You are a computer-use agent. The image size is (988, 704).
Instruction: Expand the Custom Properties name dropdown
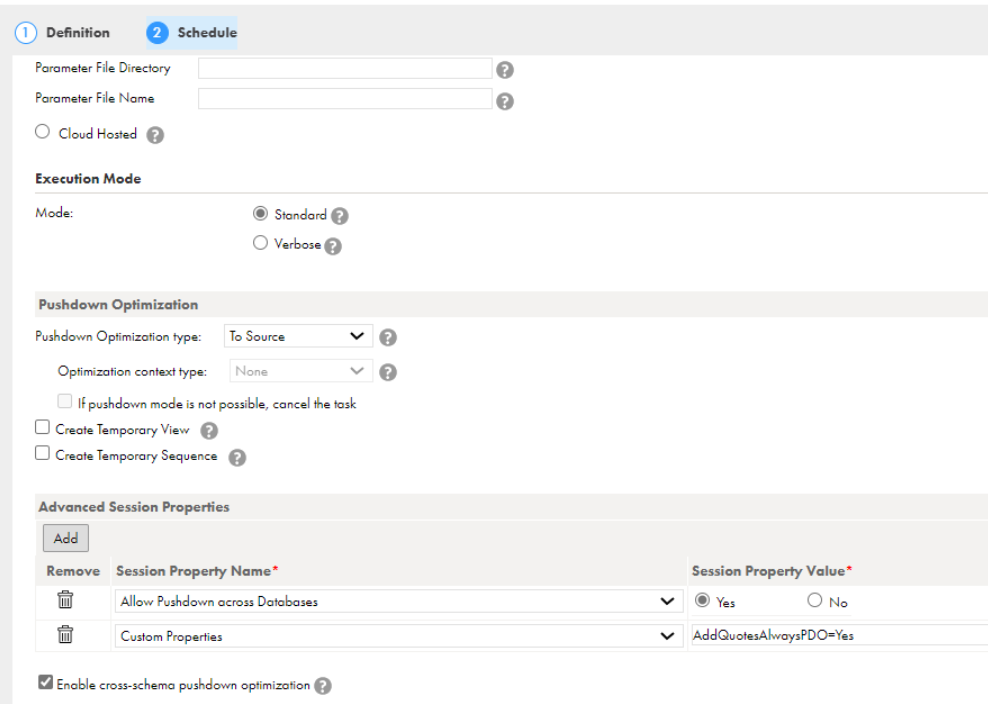tap(399, 636)
